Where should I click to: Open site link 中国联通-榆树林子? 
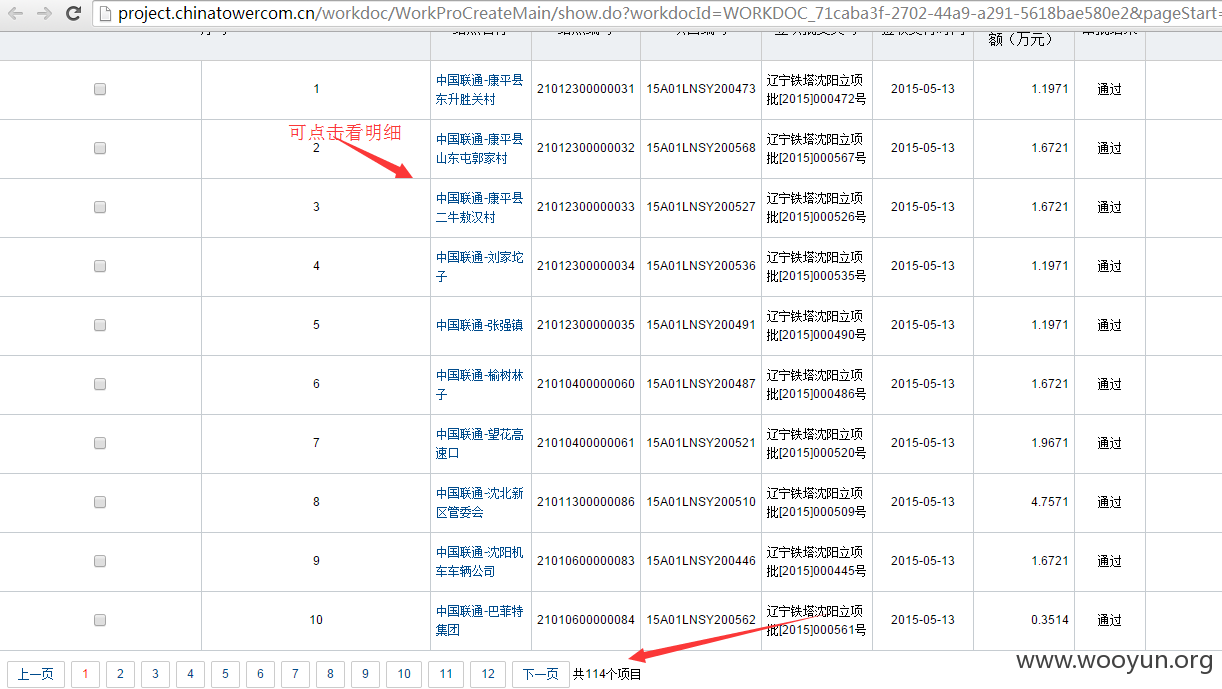tap(479, 384)
